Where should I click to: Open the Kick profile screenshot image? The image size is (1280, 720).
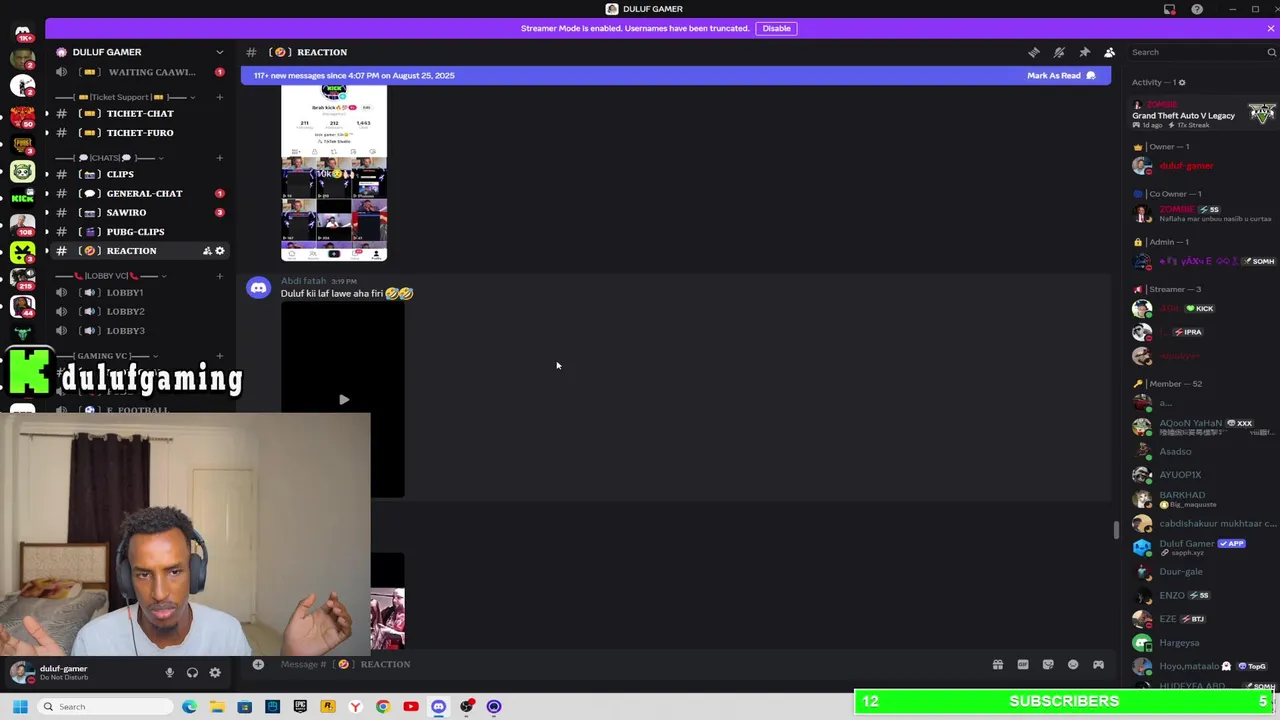click(334, 172)
